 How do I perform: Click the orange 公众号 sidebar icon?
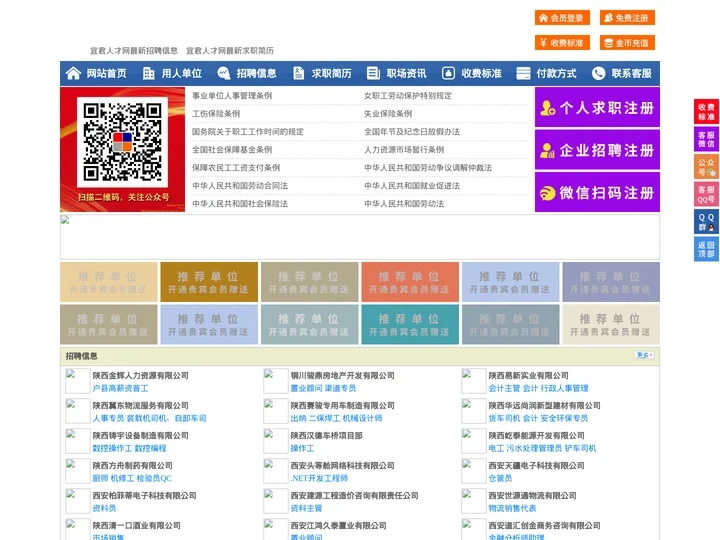(x=706, y=166)
